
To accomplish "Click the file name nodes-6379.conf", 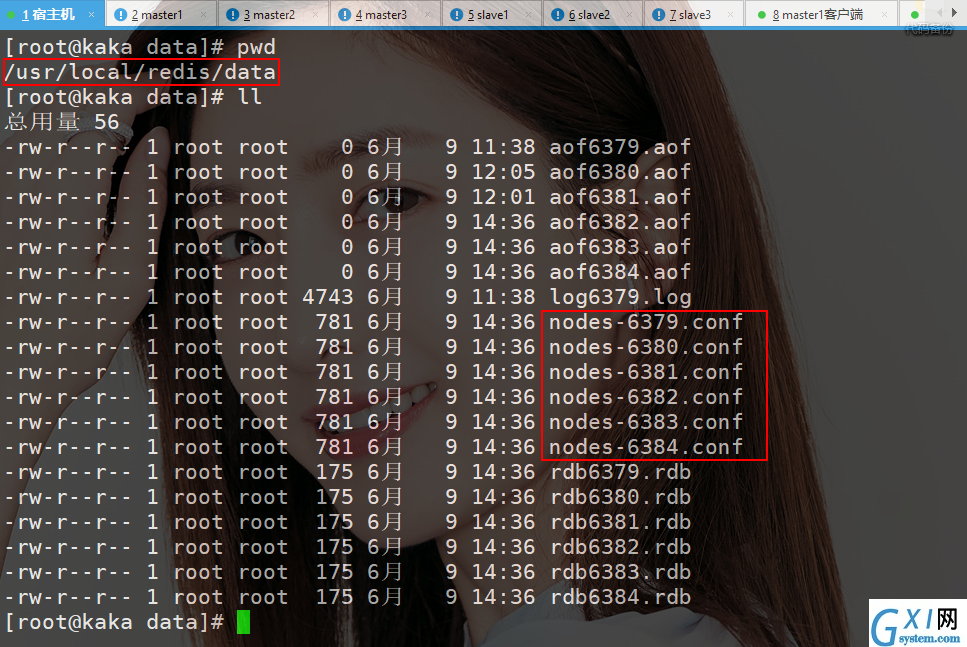I will point(646,322).
